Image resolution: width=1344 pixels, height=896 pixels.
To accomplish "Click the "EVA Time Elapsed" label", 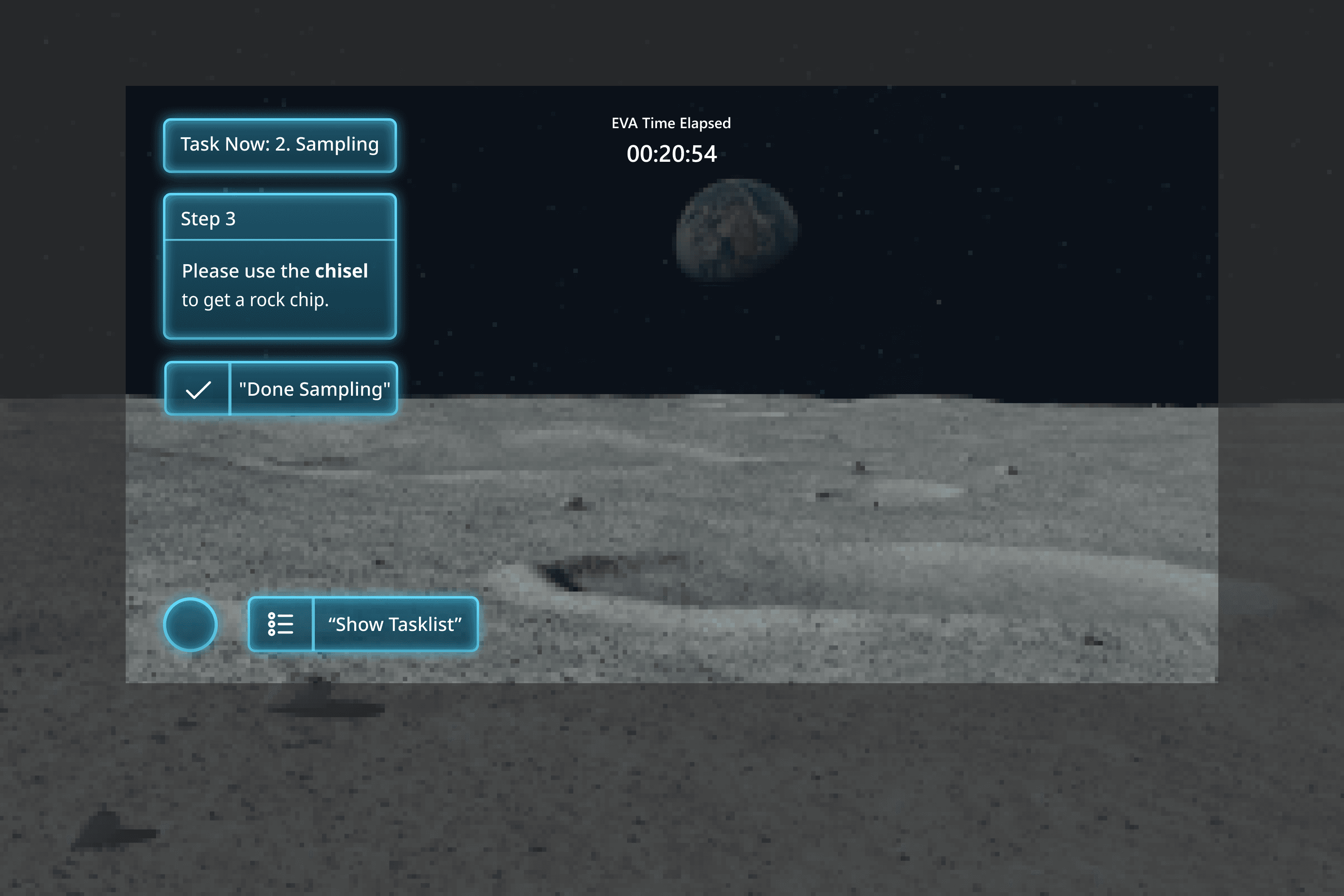I will pyautogui.click(x=671, y=124).
